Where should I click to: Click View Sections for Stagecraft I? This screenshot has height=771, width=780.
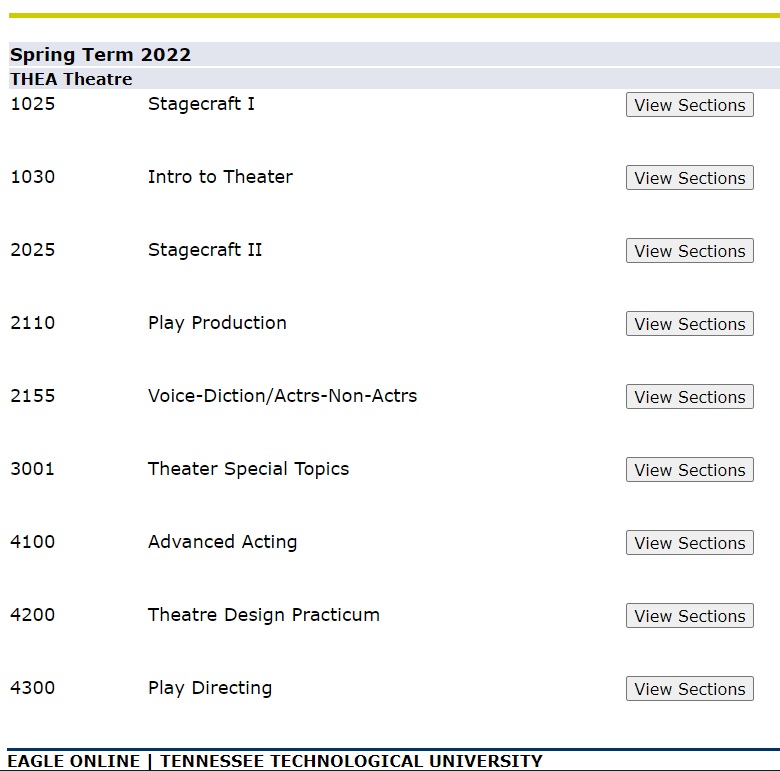click(689, 105)
